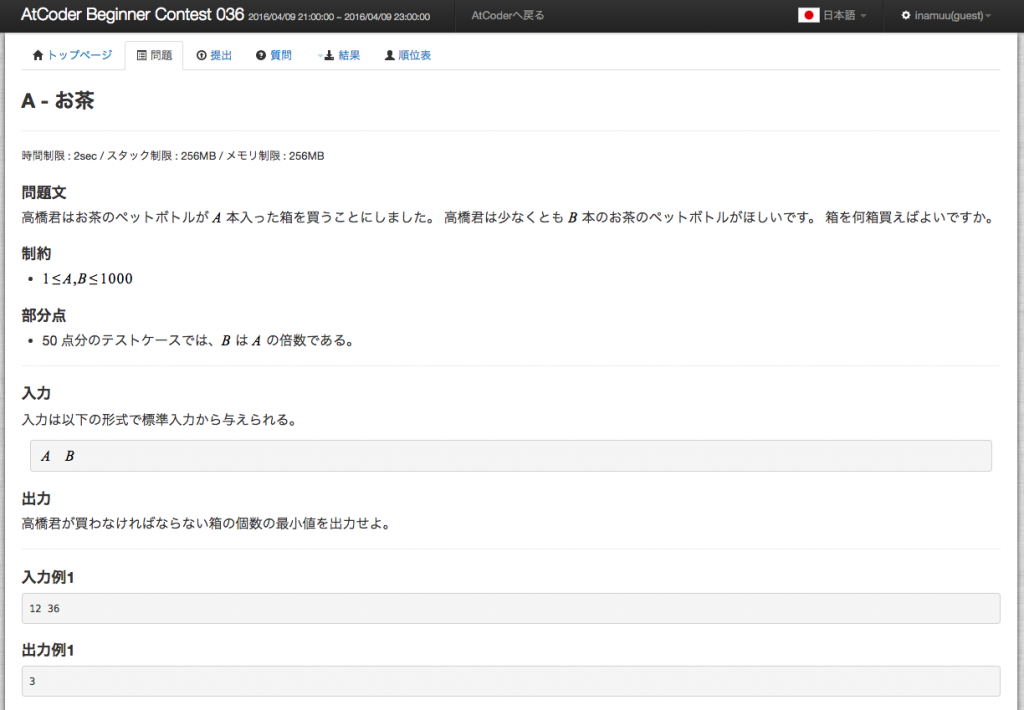The image size is (1024, 710).
Task: Click the 出力 section heading
Action: (36, 499)
